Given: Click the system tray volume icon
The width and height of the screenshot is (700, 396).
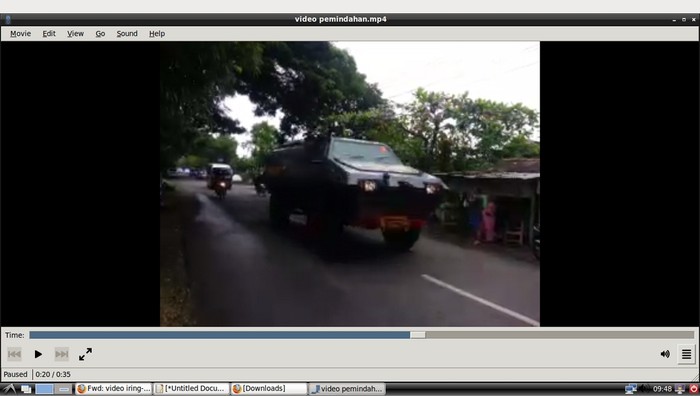Looking at the screenshot, I should click(644, 389).
